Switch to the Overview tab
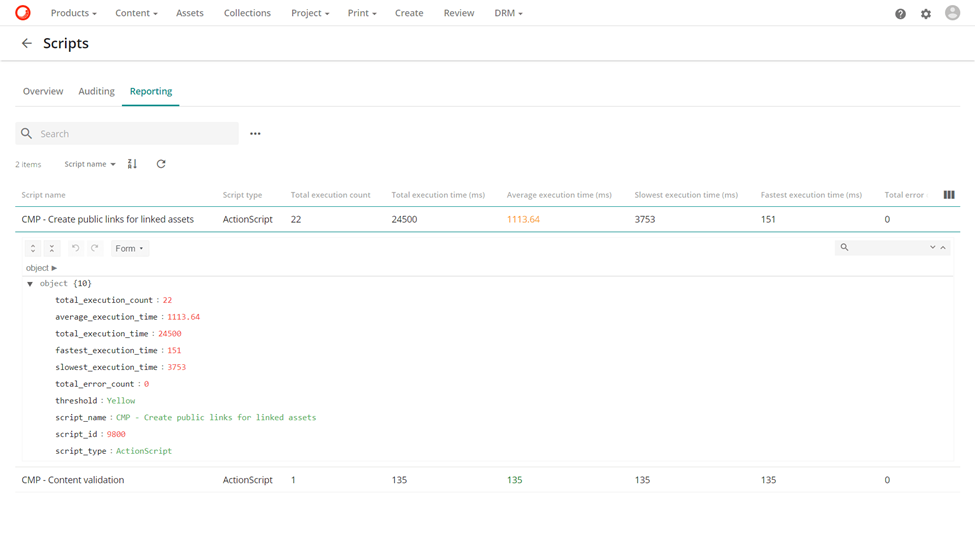The width and height of the screenshot is (975, 534). click(x=43, y=91)
